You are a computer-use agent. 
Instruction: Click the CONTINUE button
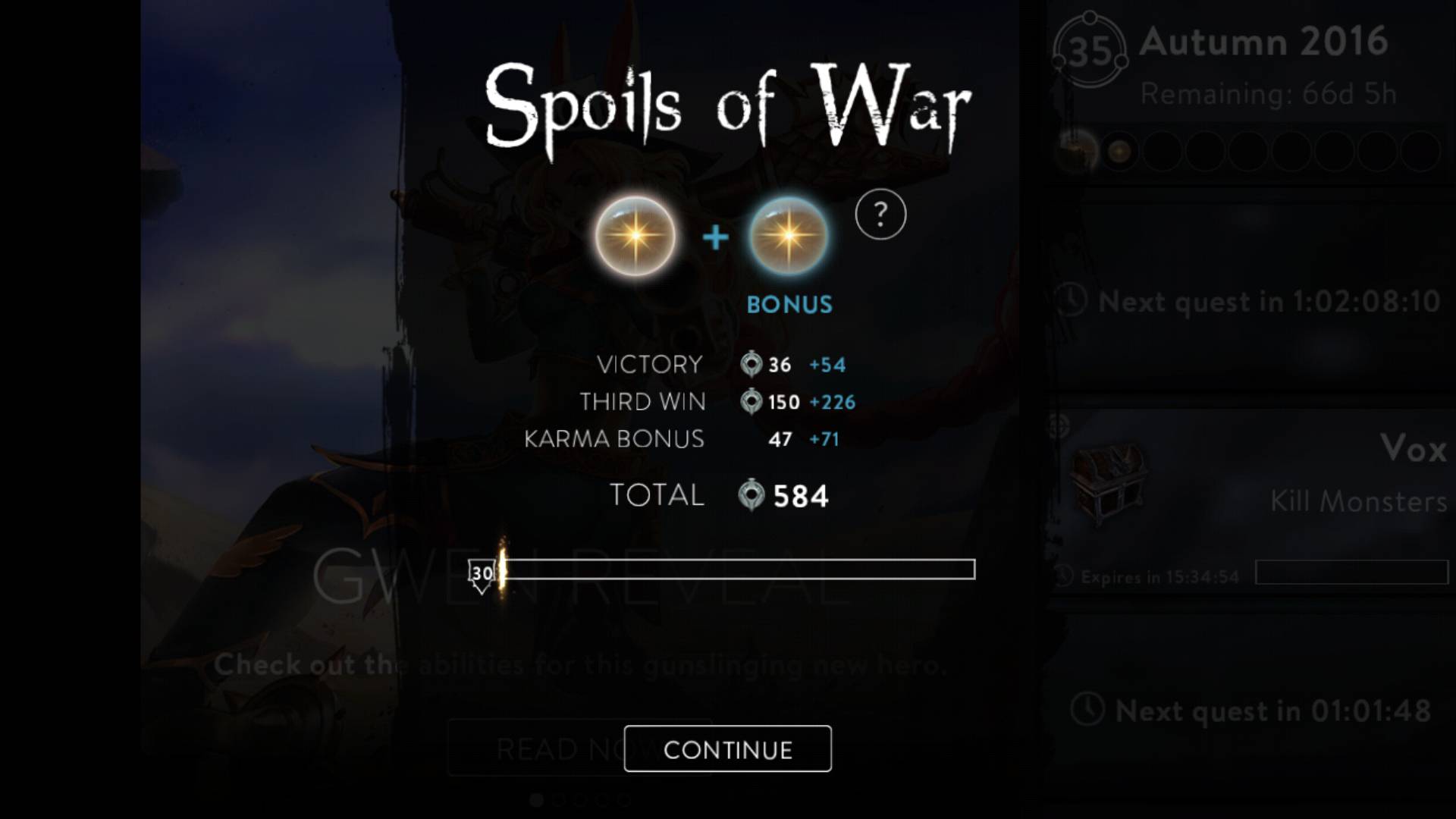727,749
